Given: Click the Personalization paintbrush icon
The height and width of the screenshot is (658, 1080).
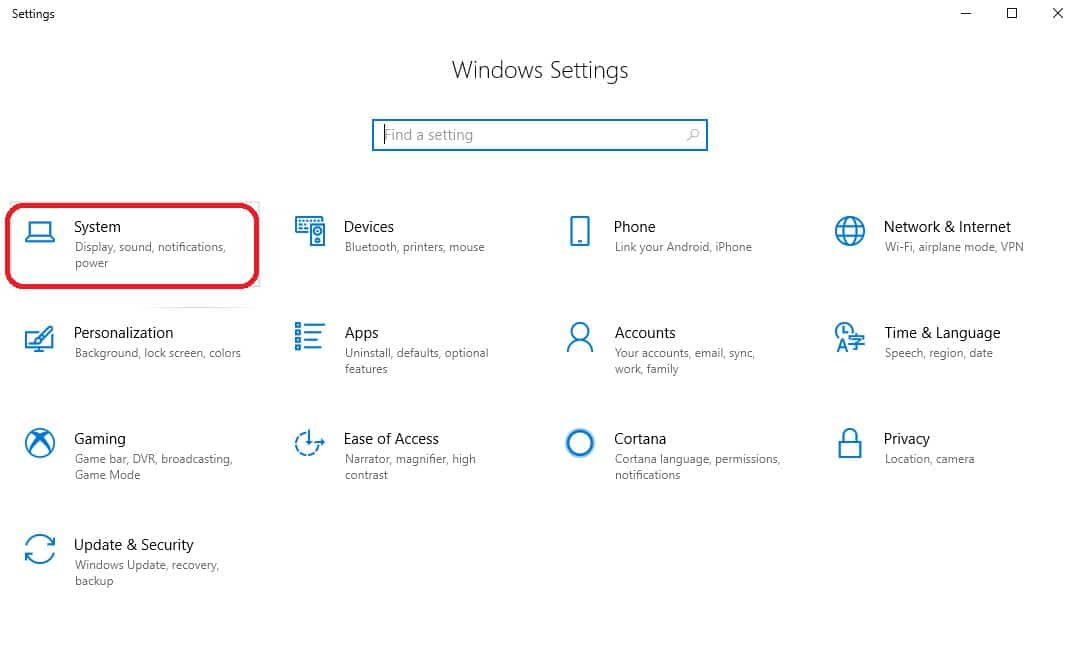Looking at the screenshot, I should coord(39,338).
